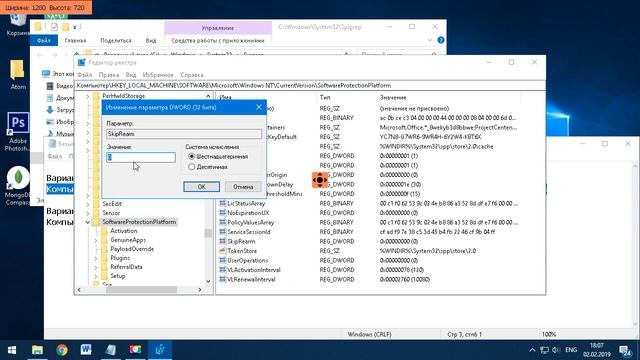Switch to Registry Editor taskbar button
640x360 pixels.
pos(160,350)
